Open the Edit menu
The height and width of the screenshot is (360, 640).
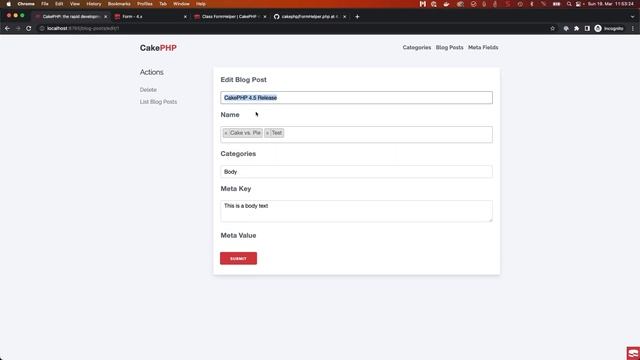(59, 4)
